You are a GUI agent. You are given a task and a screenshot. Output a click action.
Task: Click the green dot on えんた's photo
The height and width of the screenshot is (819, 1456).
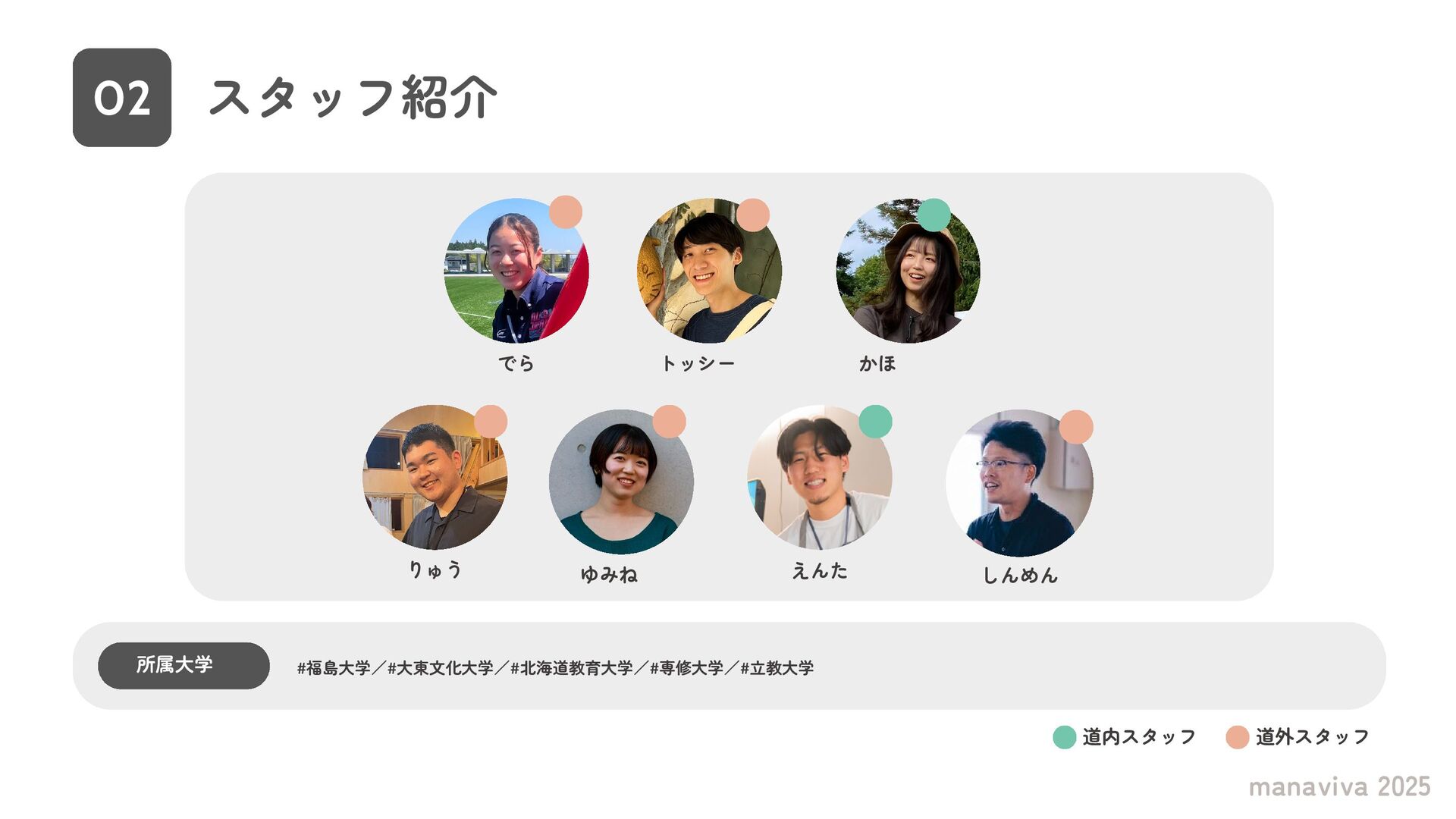(875, 421)
